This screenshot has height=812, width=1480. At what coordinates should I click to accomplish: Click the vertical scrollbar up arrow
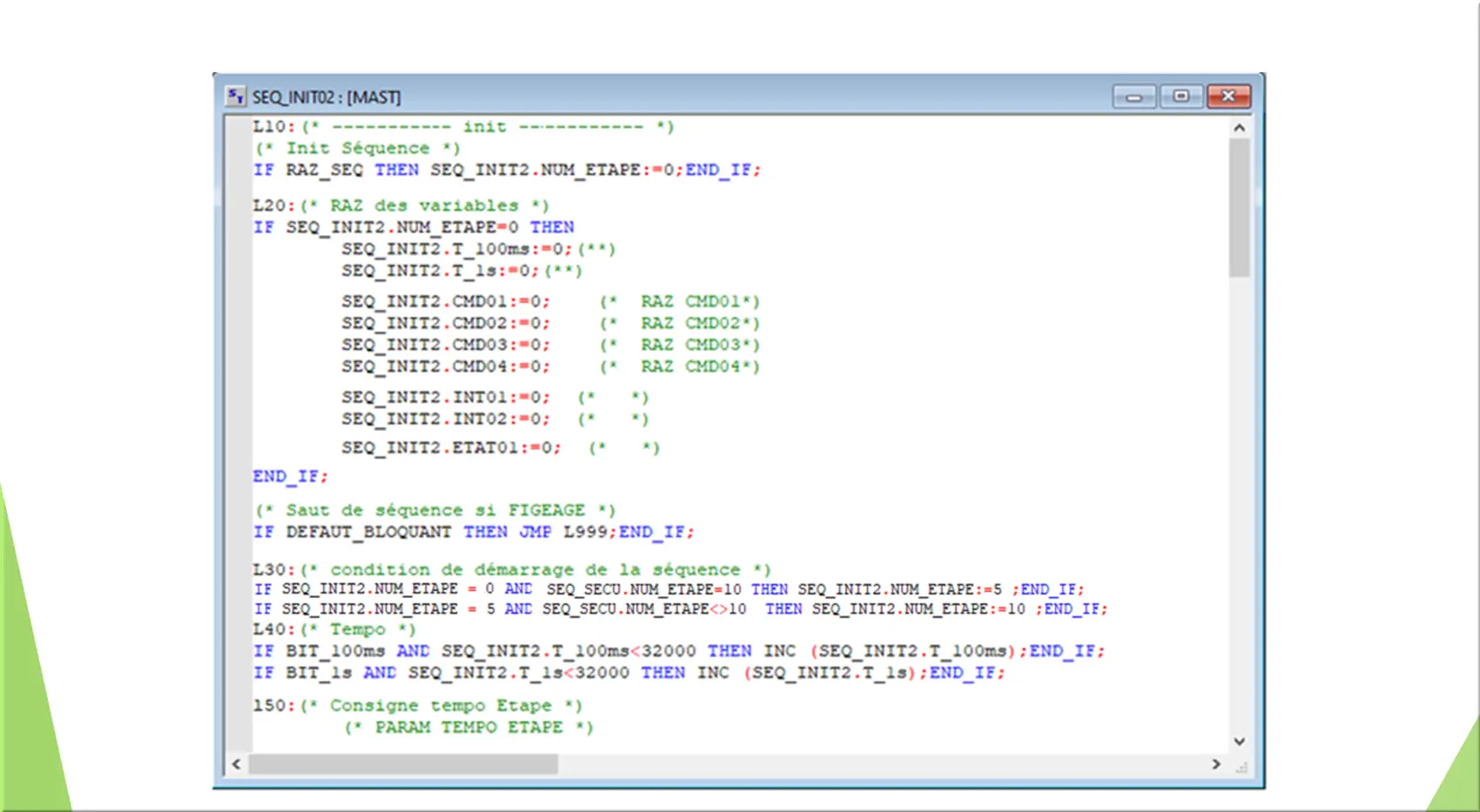click(x=1239, y=128)
